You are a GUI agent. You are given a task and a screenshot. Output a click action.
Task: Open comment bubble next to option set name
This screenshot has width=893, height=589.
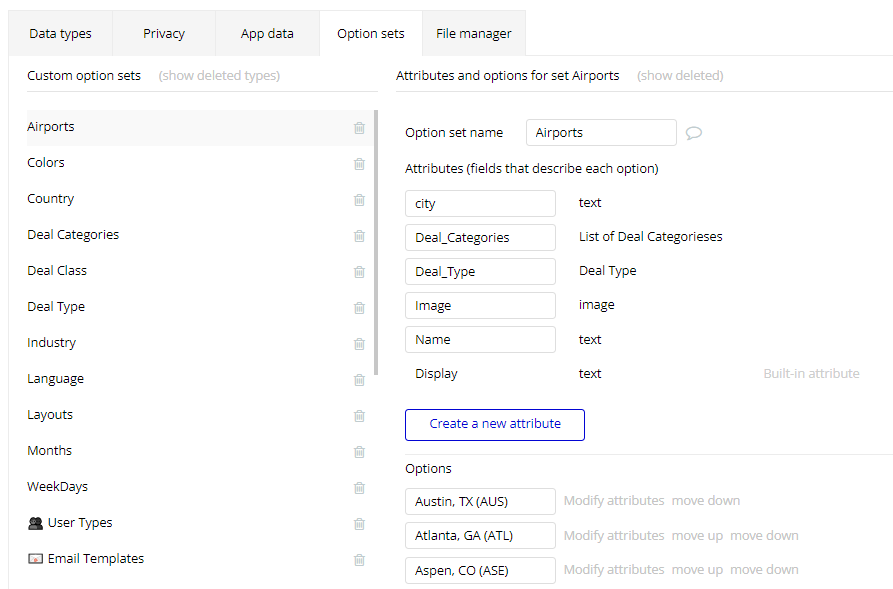point(693,133)
